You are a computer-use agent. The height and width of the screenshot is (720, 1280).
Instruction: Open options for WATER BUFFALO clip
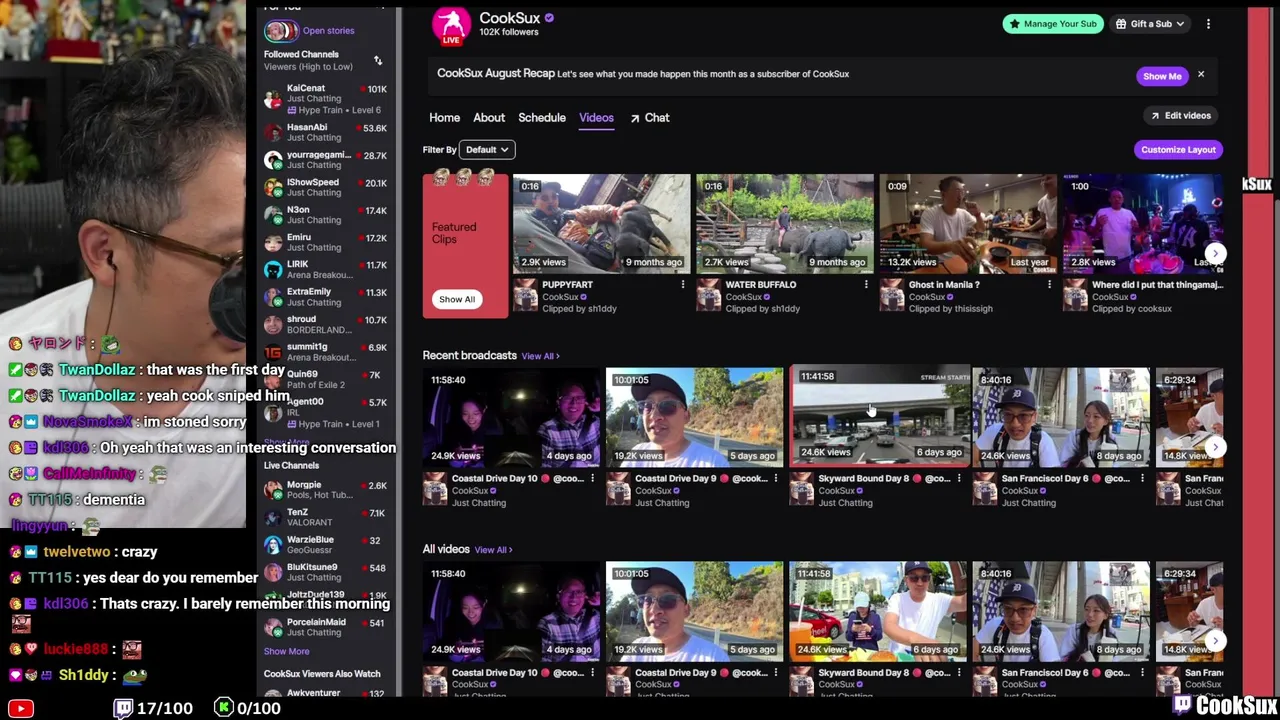pyautogui.click(x=866, y=285)
